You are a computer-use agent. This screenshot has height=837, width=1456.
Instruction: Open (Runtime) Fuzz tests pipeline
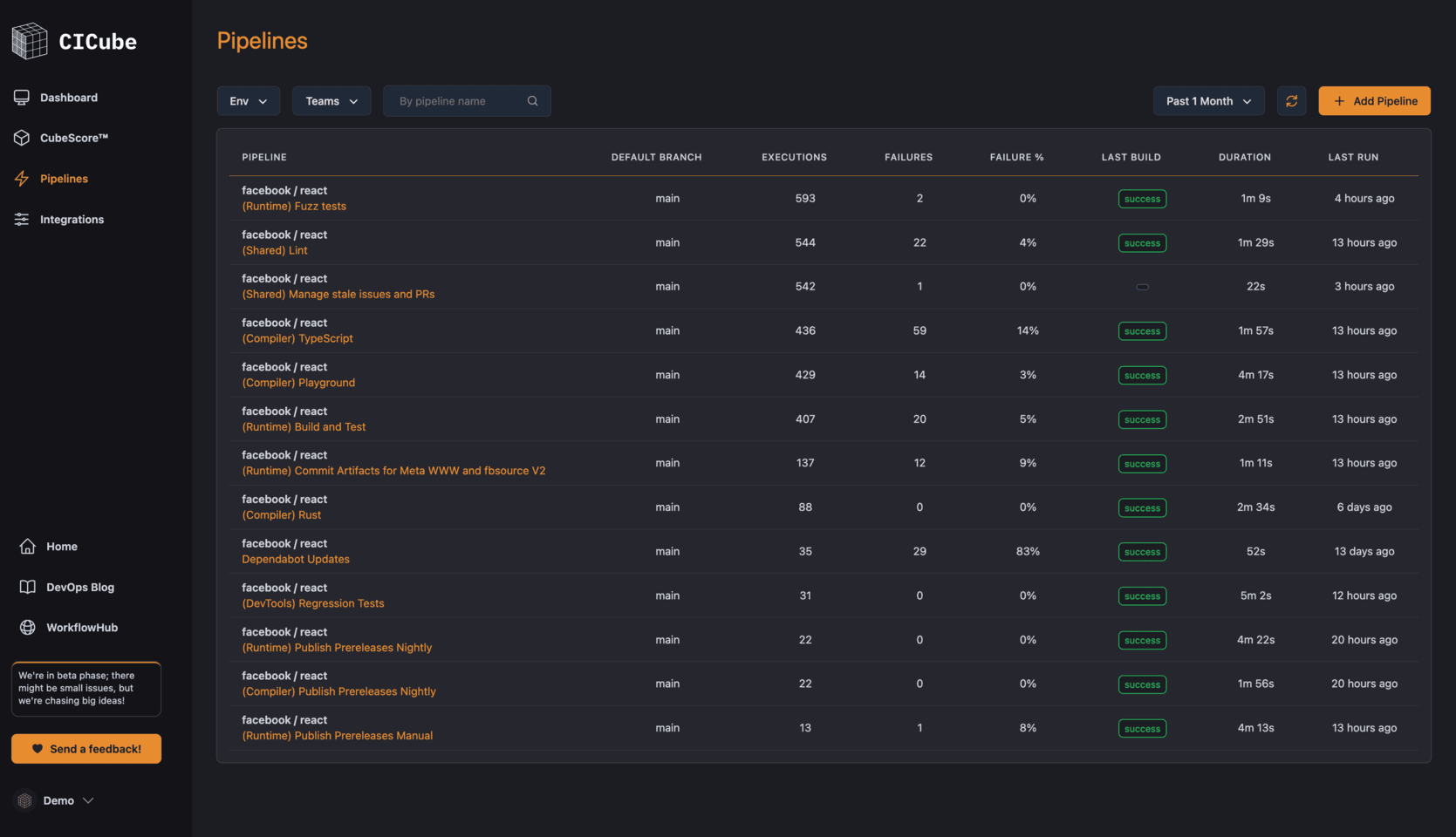(294, 207)
